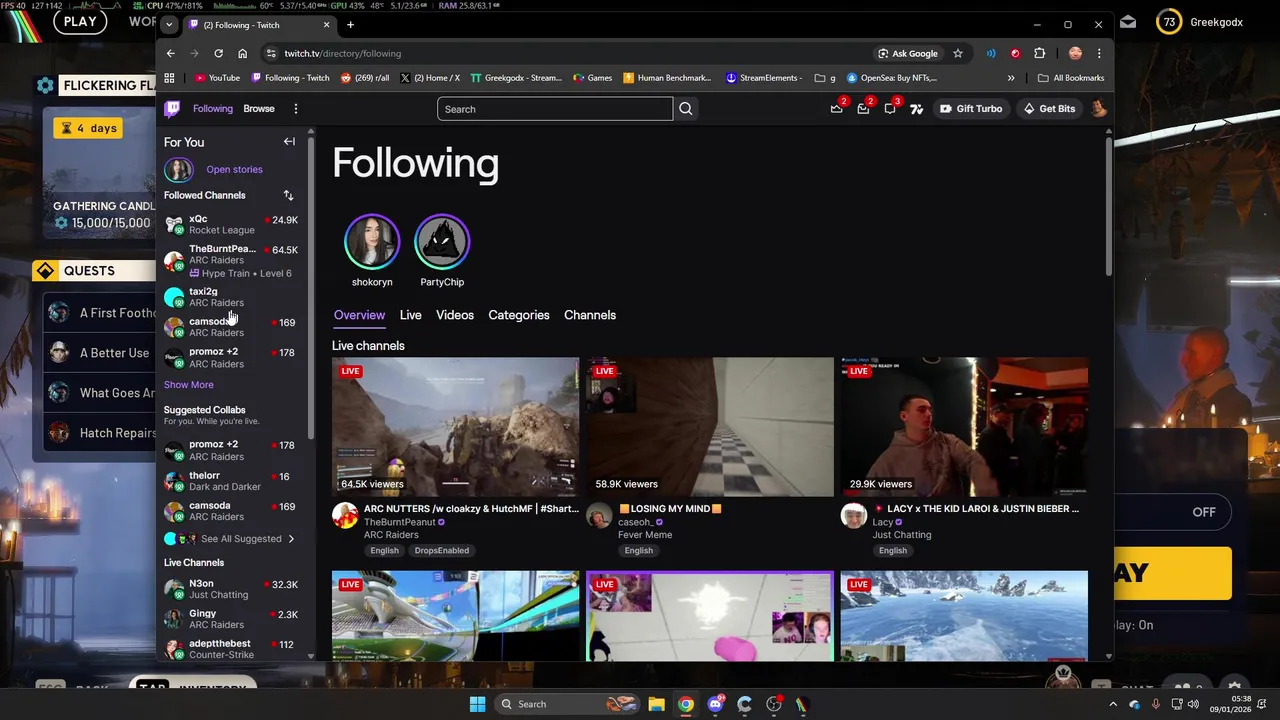Open xQc in Followed Channels
Image resolution: width=1280 pixels, height=720 pixels.
click(231, 225)
